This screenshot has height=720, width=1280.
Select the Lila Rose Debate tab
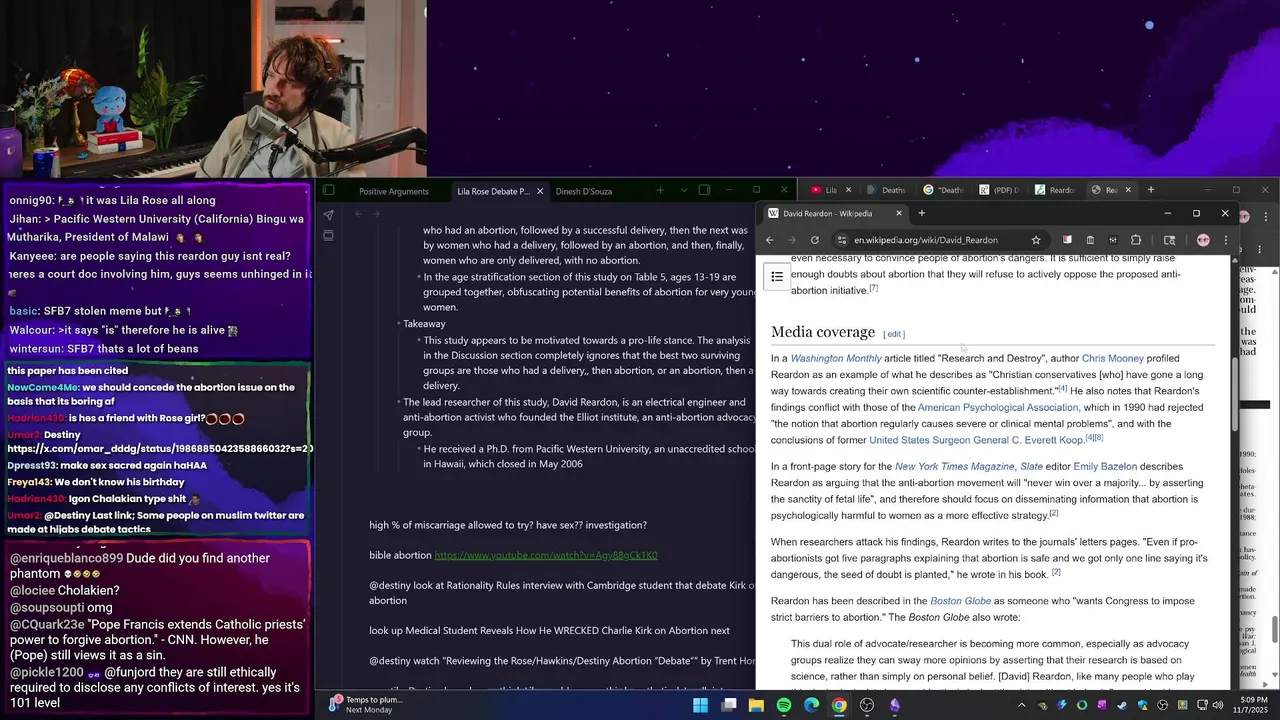pyautogui.click(x=493, y=191)
